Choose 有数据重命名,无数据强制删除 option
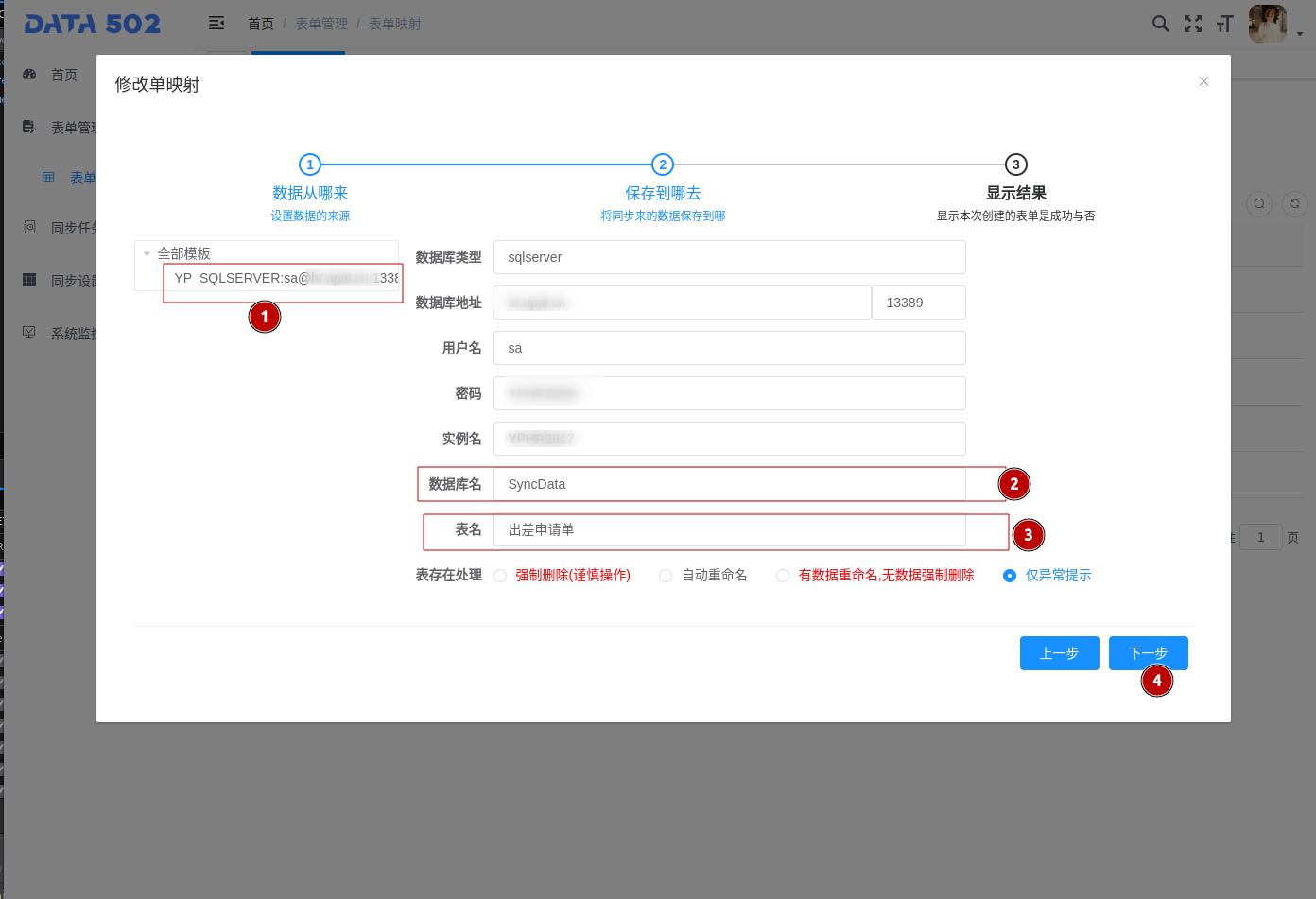The width and height of the screenshot is (1316, 899). coord(783,576)
